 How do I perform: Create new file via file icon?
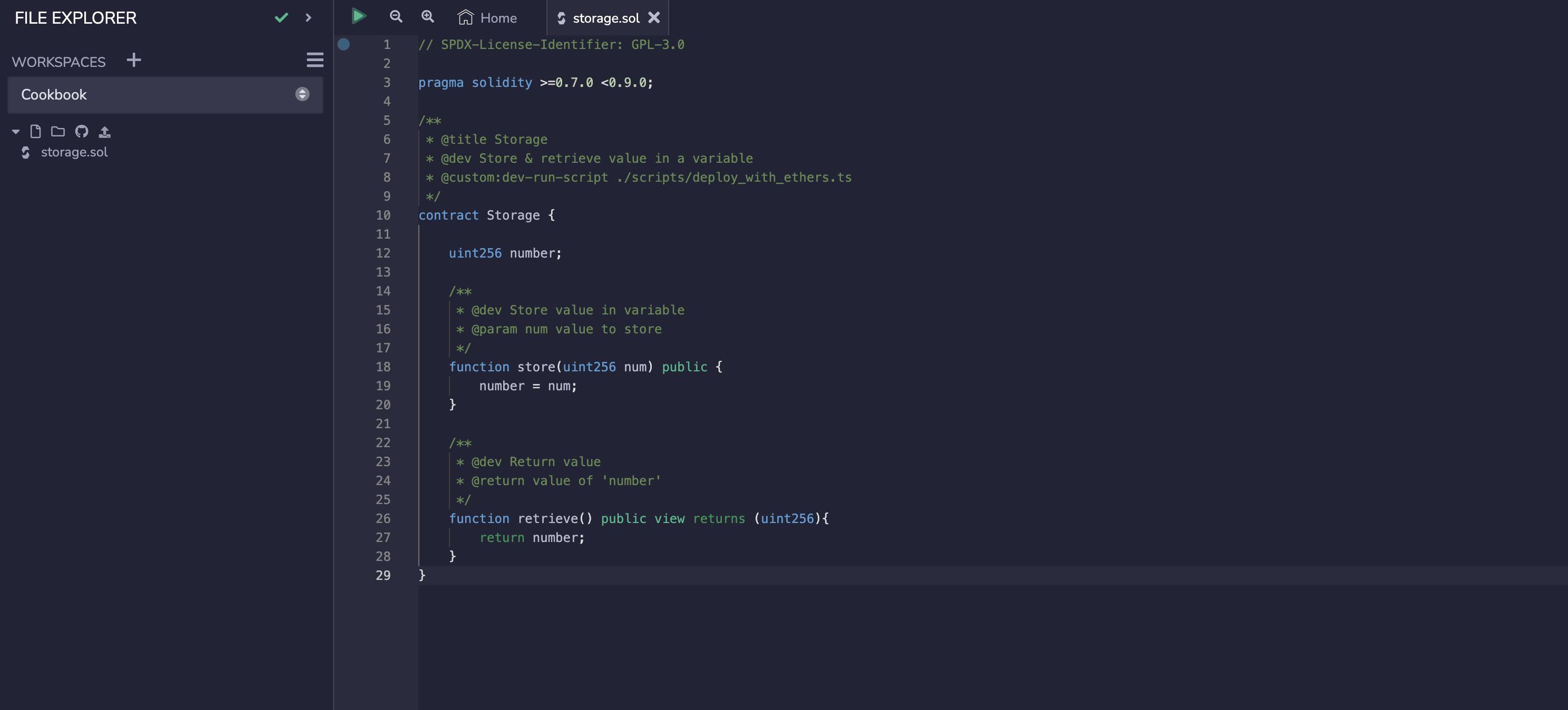click(x=35, y=132)
